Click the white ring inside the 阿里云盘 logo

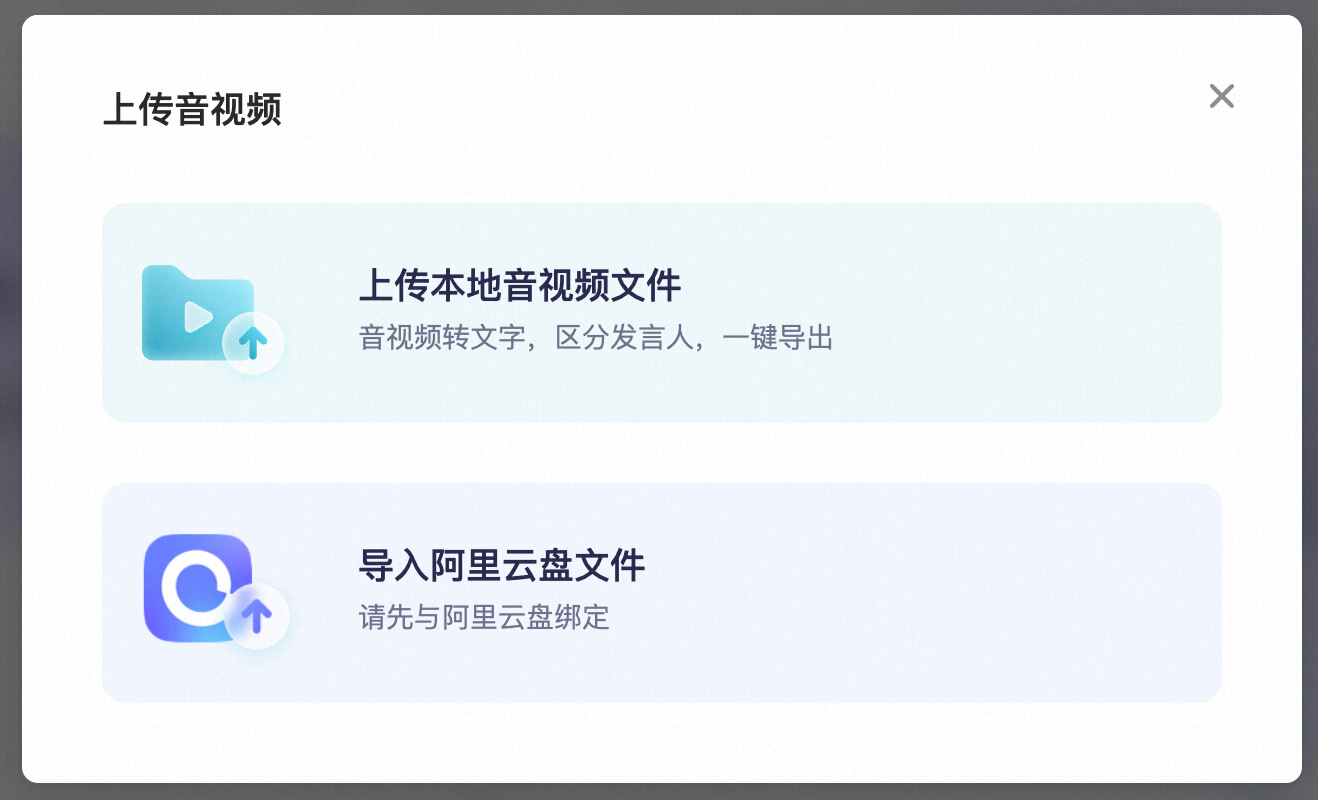coord(197,584)
